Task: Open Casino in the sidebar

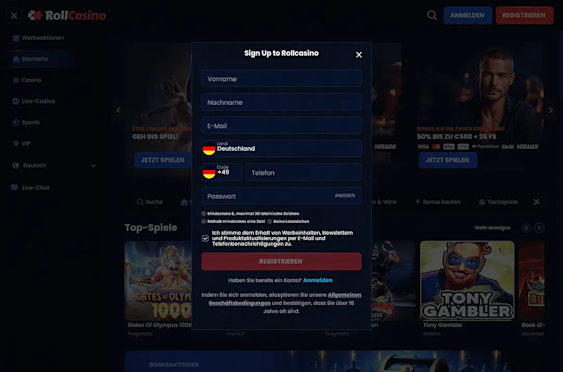Action: pos(27,80)
